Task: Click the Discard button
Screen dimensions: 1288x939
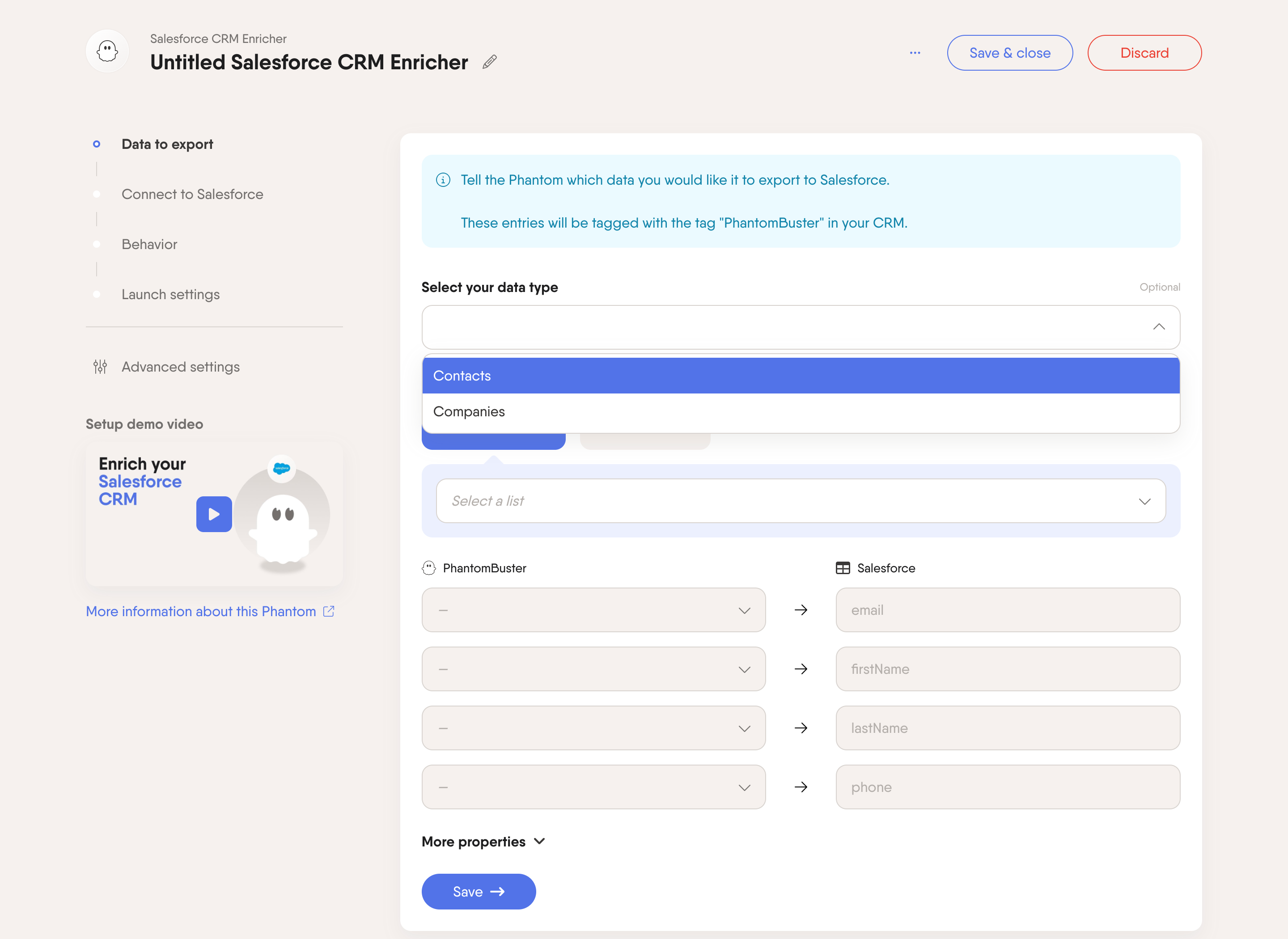Action: click(1144, 53)
